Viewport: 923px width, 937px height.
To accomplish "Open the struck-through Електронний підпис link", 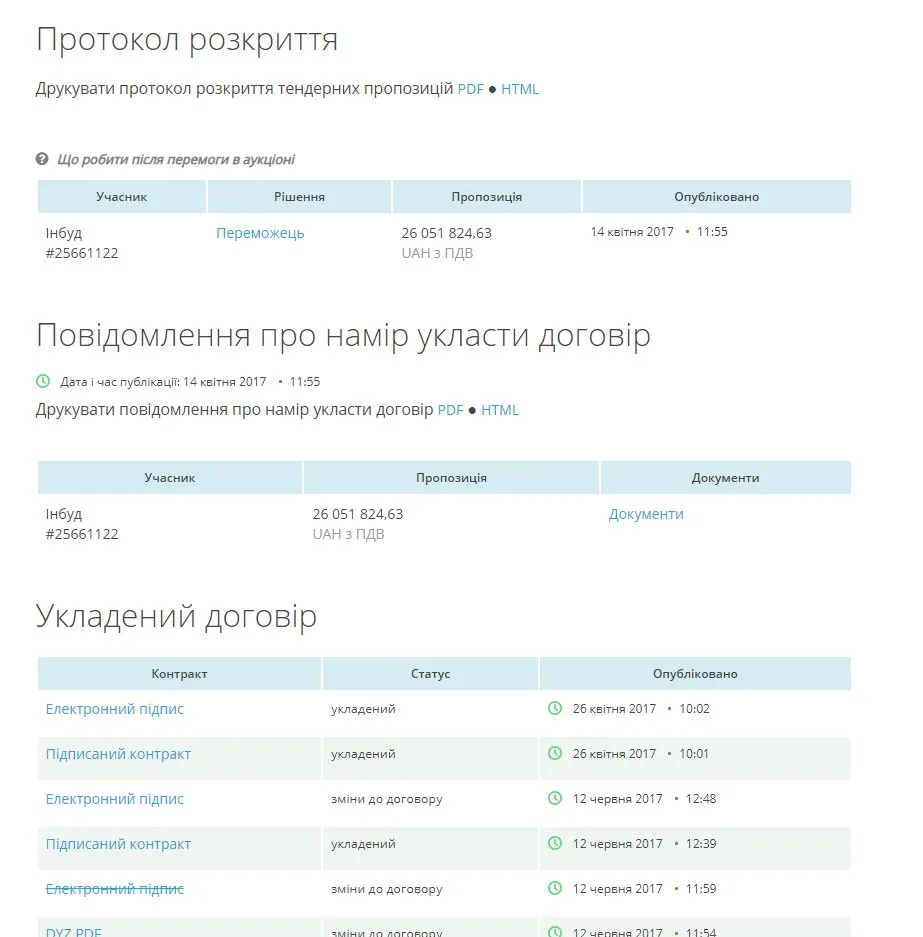I will coord(115,889).
